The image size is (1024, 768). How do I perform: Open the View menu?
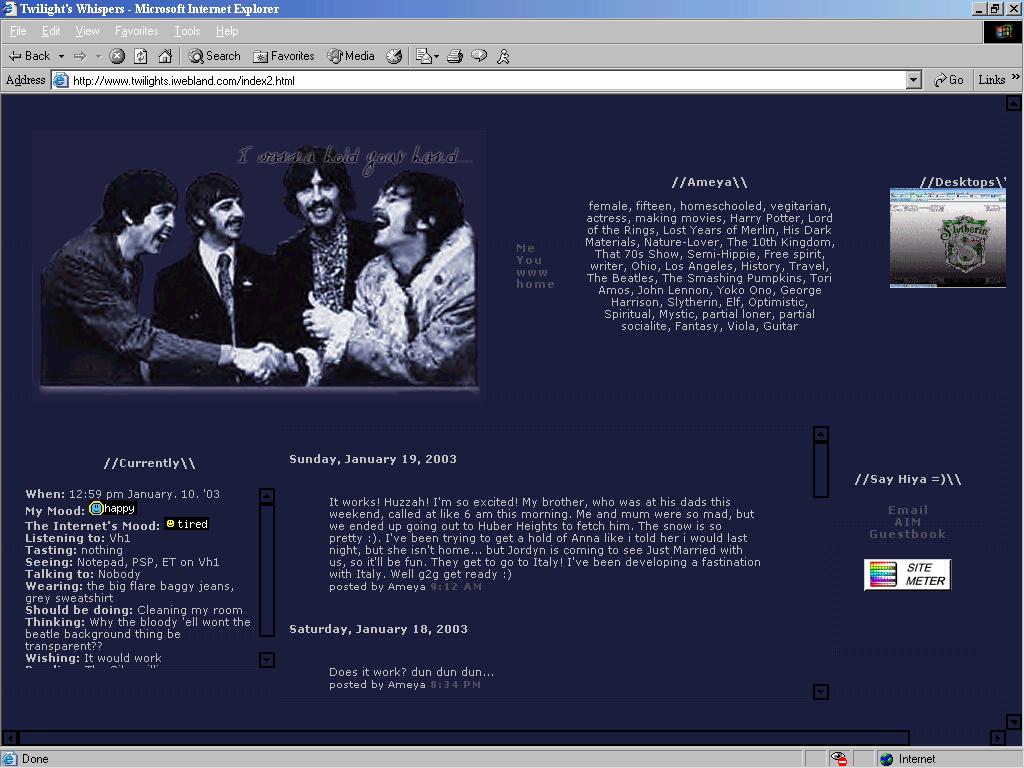click(88, 31)
